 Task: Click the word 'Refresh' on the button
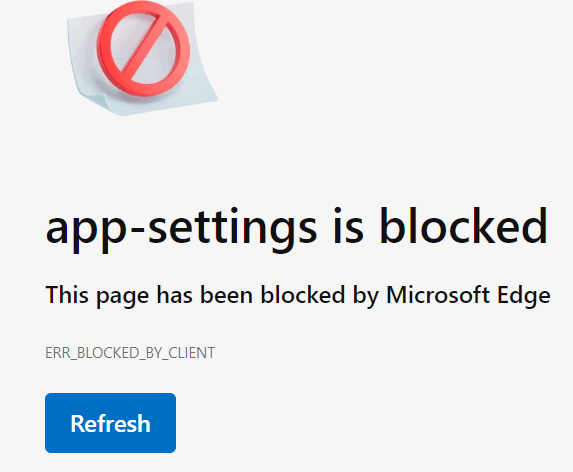(x=110, y=424)
